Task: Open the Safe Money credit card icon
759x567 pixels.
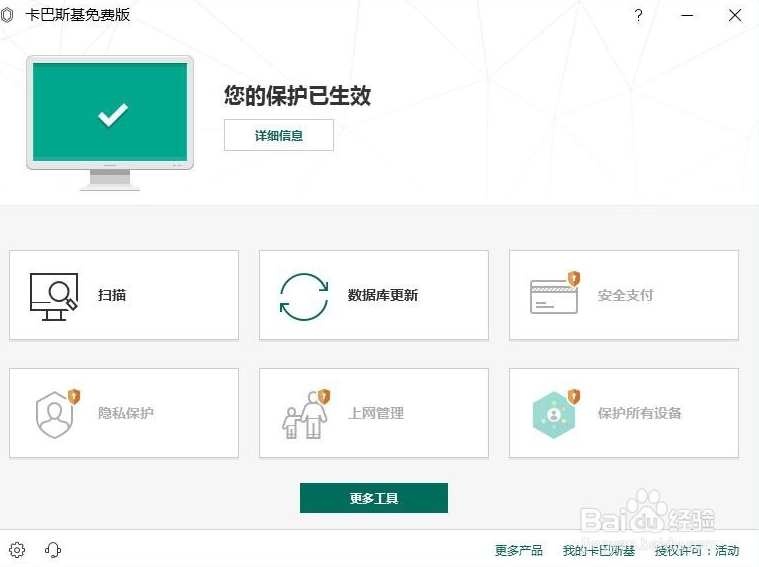Action: pyautogui.click(x=555, y=293)
